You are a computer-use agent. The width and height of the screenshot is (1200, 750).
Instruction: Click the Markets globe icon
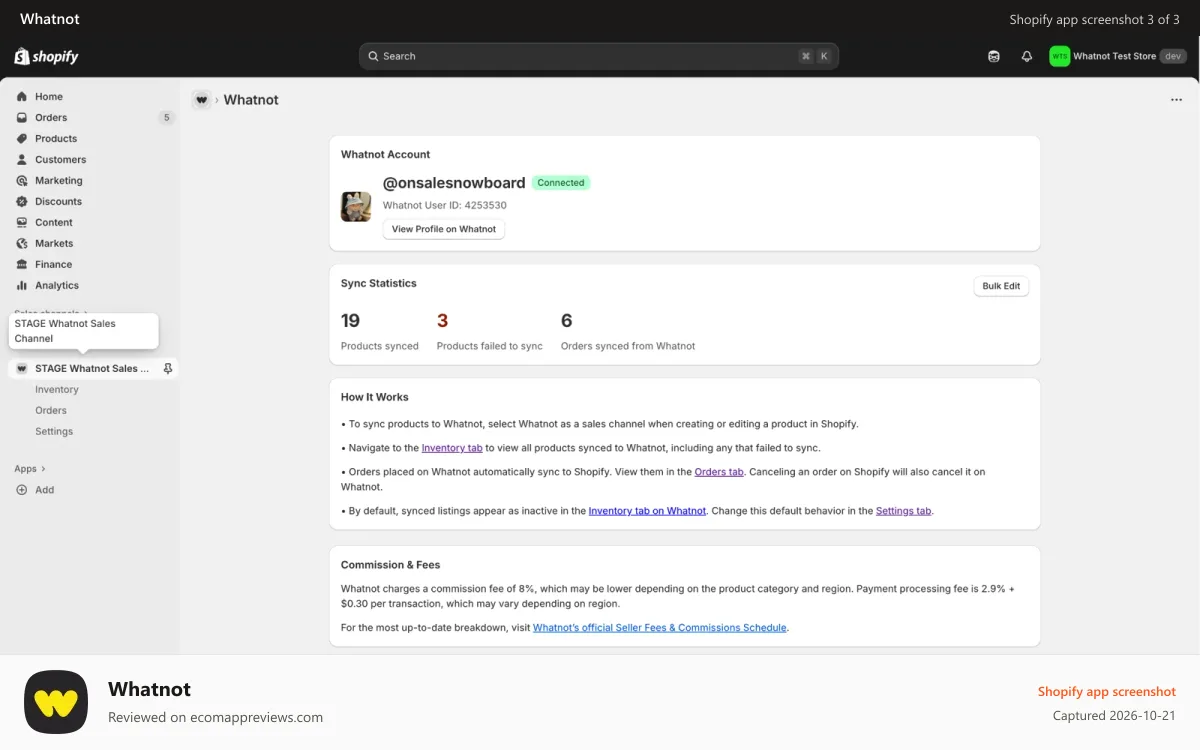pos(22,244)
